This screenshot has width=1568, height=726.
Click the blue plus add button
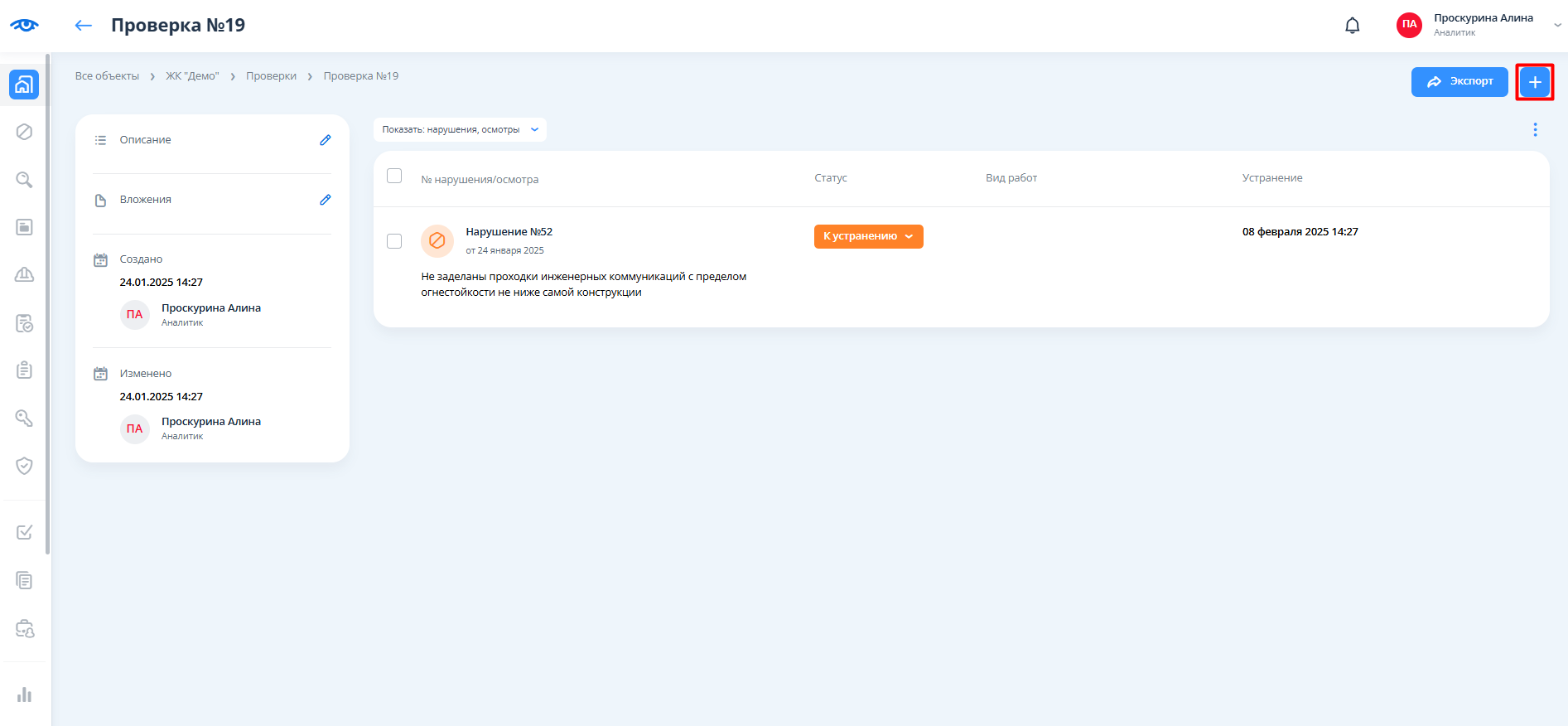point(1534,82)
